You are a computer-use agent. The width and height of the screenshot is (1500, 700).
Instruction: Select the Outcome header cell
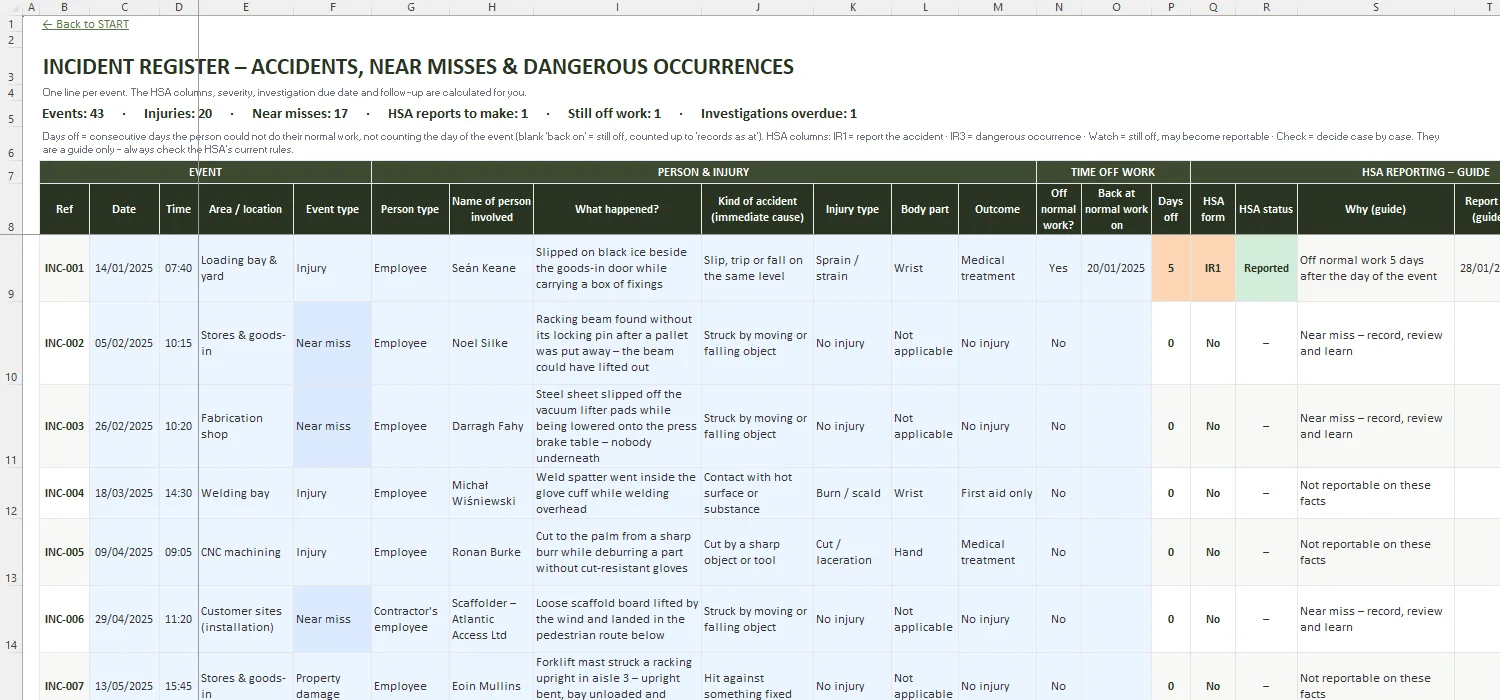tap(997, 209)
